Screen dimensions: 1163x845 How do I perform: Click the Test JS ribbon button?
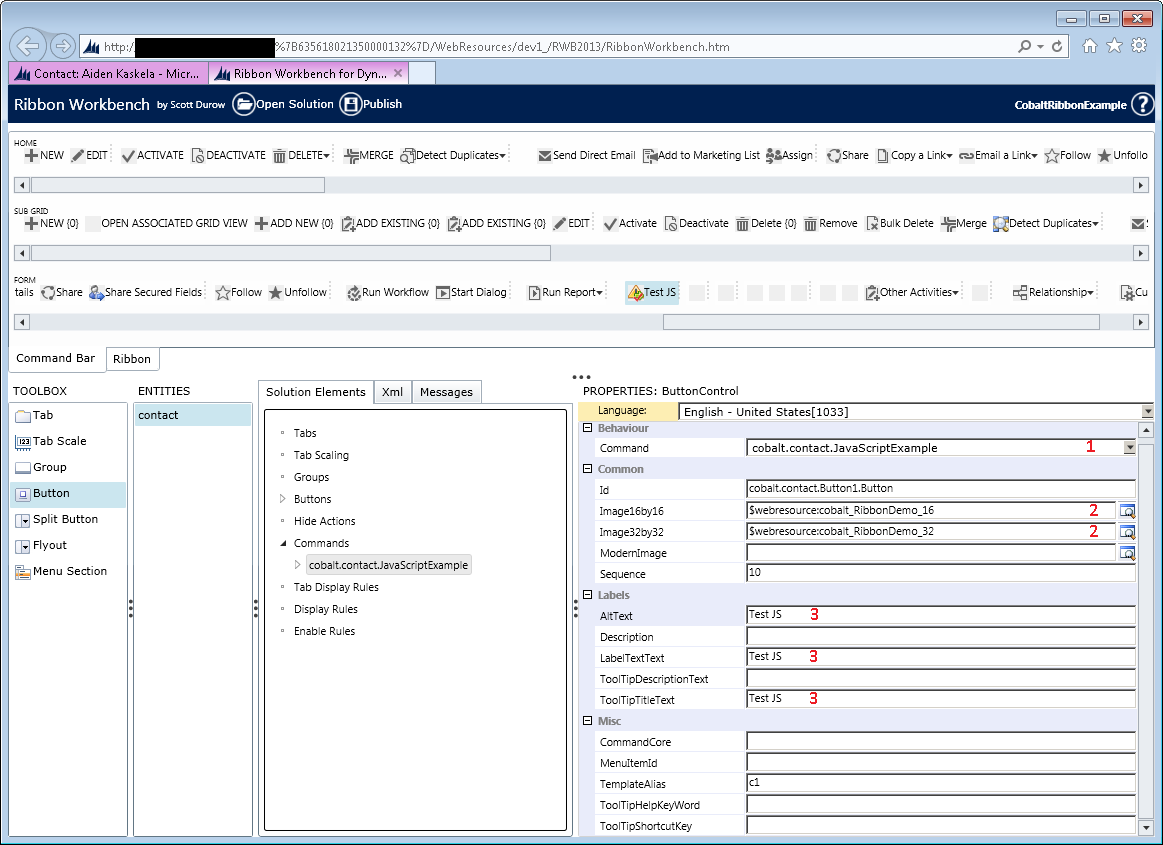point(652,292)
